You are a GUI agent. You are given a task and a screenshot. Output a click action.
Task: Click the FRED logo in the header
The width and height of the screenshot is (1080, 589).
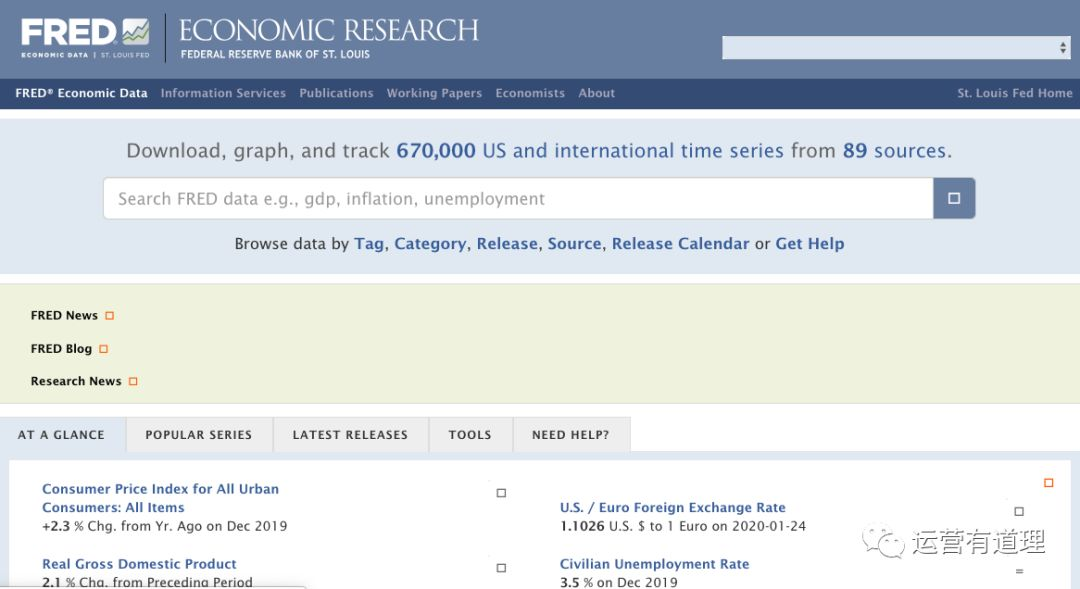pyautogui.click(x=85, y=38)
